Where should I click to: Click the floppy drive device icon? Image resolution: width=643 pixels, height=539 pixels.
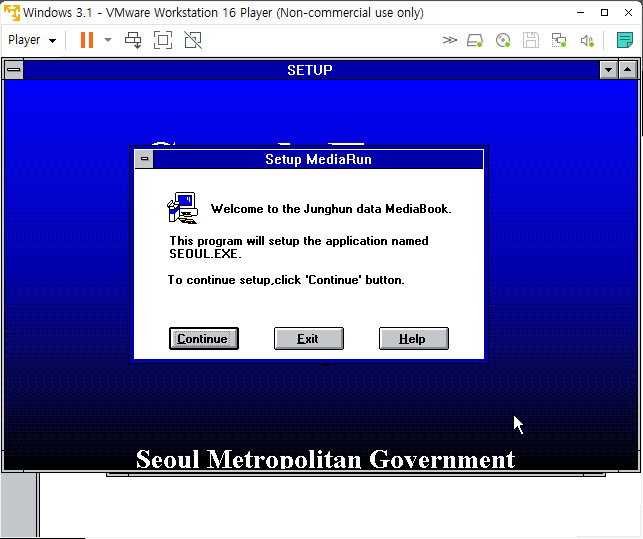coord(531,40)
